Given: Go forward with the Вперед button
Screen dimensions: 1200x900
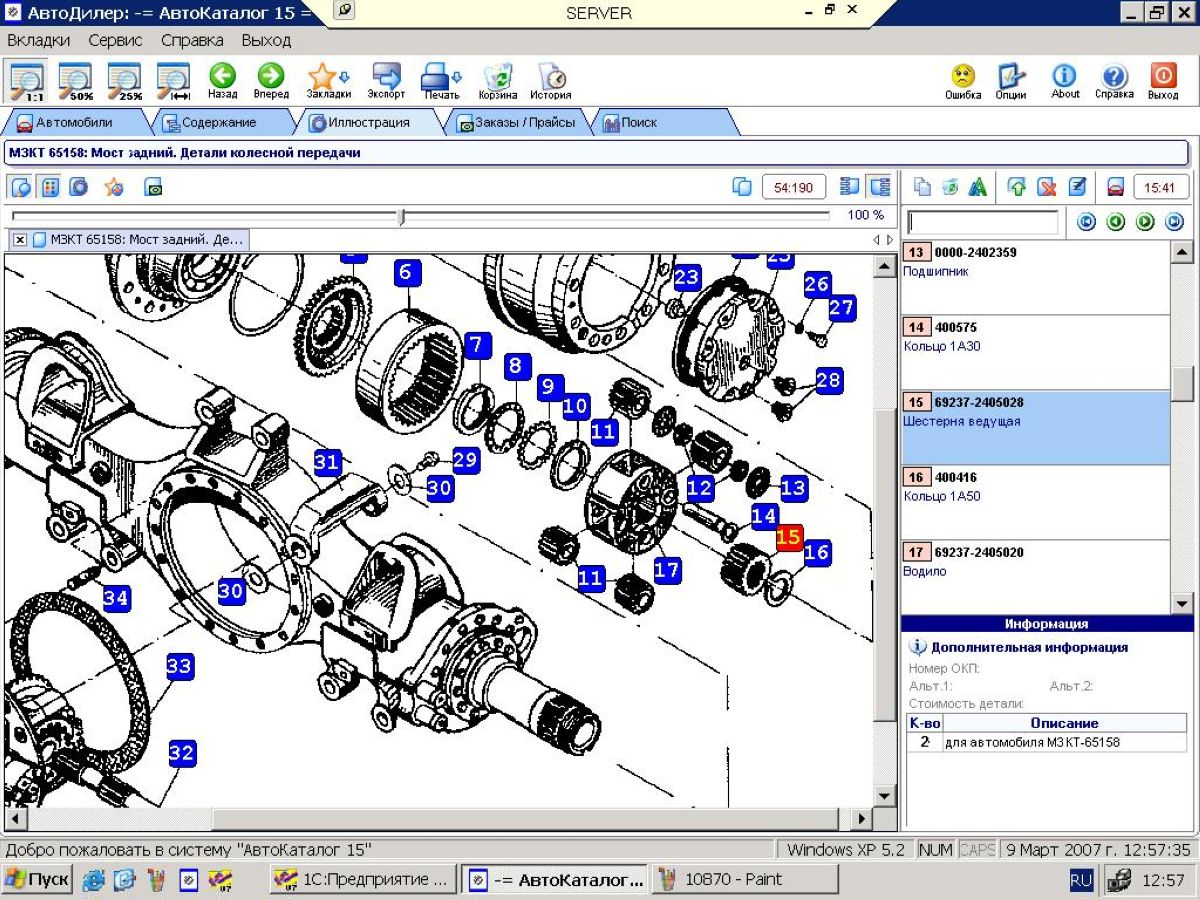Looking at the screenshot, I should (x=271, y=80).
